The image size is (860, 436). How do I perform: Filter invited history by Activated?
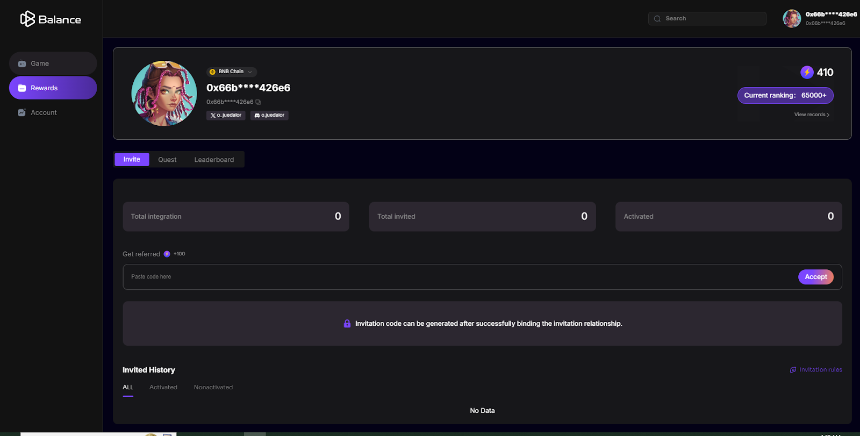[163, 387]
